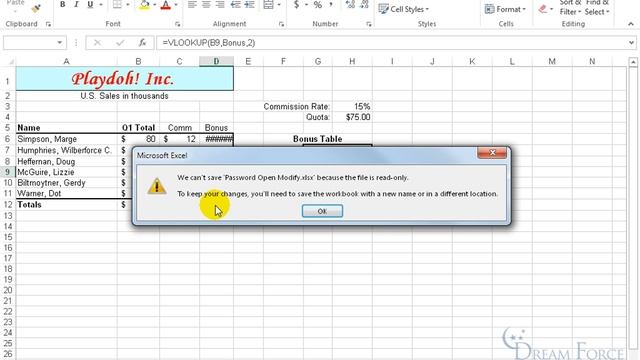
Task: Open Clipboard dialog launcher
Action: [48, 24]
